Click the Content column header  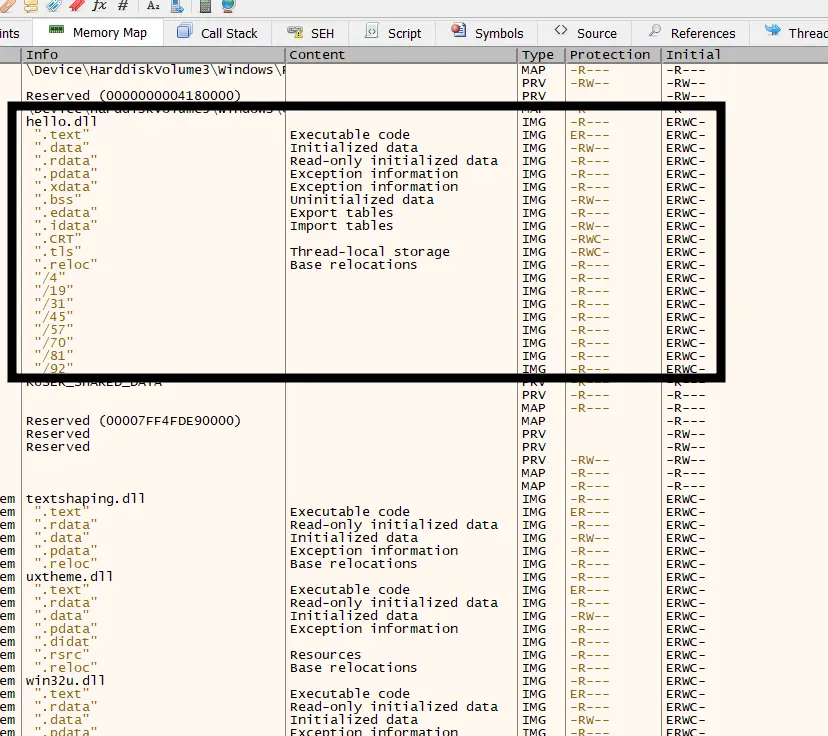317,55
